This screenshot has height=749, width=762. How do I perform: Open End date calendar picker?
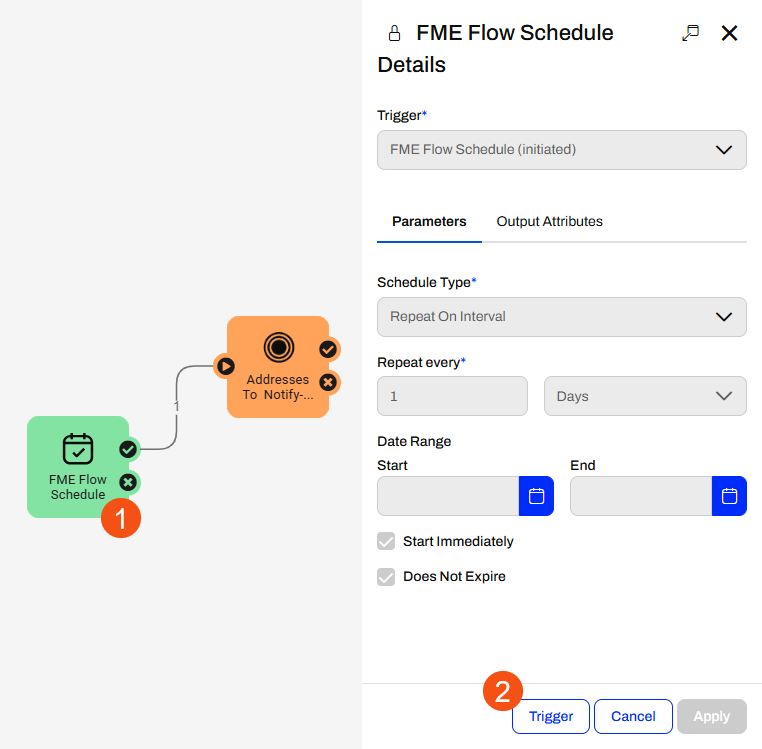pos(729,496)
